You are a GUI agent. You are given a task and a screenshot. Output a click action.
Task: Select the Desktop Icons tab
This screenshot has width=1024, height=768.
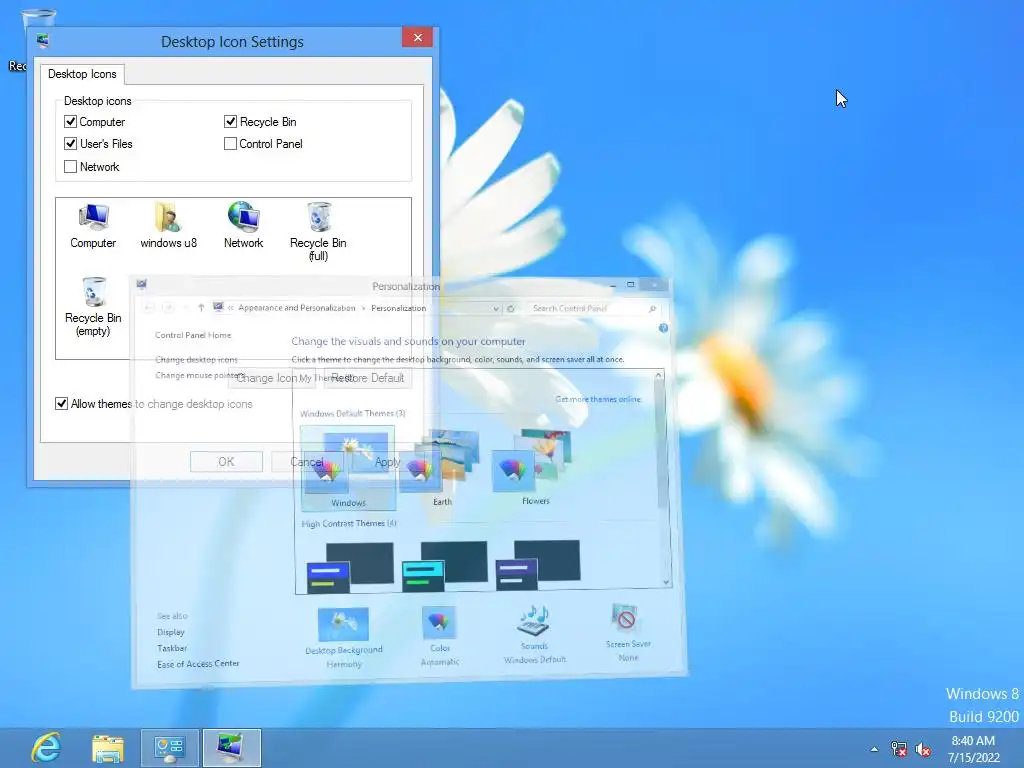click(82, 74)
